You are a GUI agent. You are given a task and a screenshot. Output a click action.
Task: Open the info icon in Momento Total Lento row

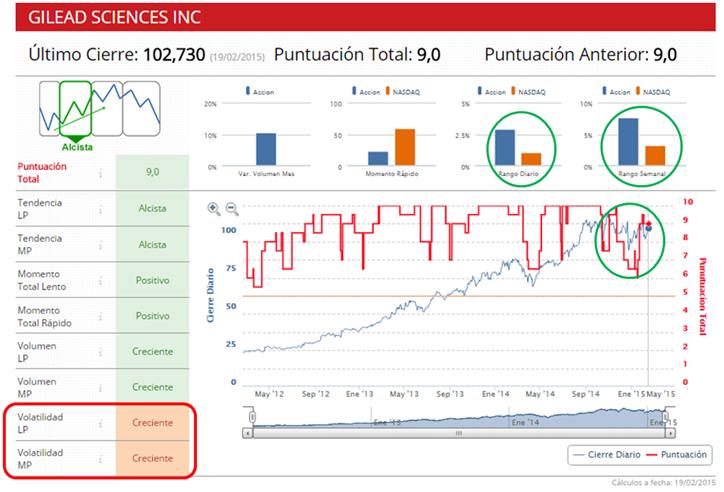coord(100,280)
